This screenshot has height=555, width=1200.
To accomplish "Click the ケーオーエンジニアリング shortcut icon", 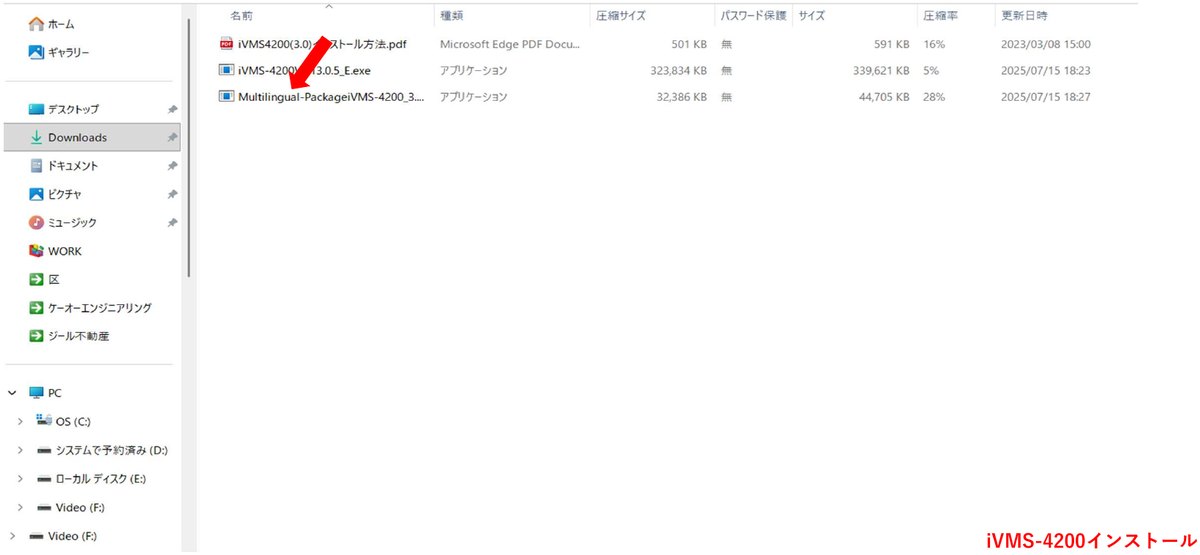I will (x=36, y=308).
